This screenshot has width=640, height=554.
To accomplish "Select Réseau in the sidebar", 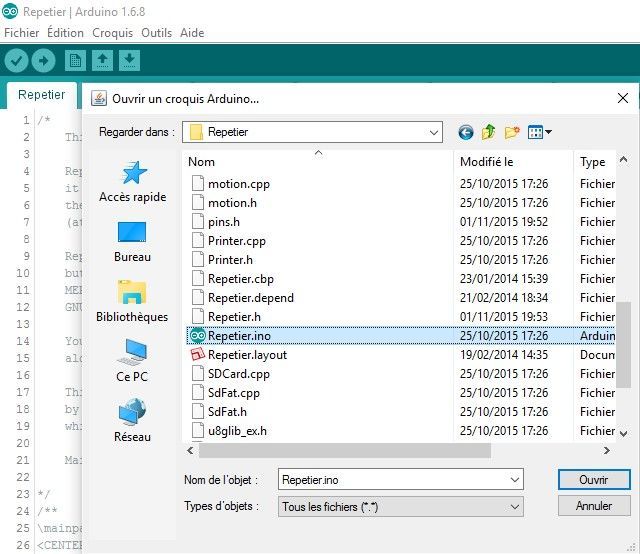I will pyautogui.click(x=132, y=421).
